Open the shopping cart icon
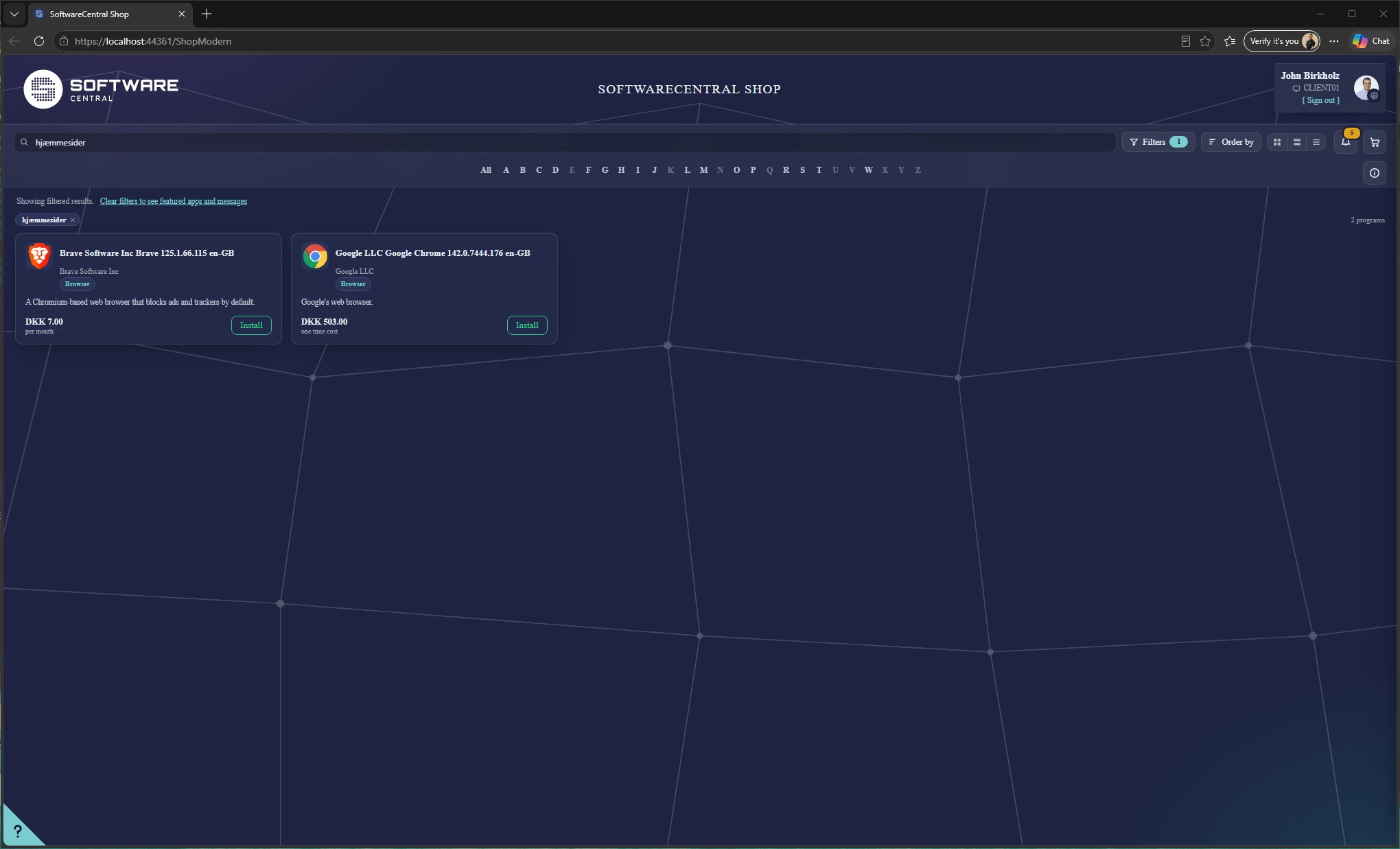 (x=1374, y=142)
